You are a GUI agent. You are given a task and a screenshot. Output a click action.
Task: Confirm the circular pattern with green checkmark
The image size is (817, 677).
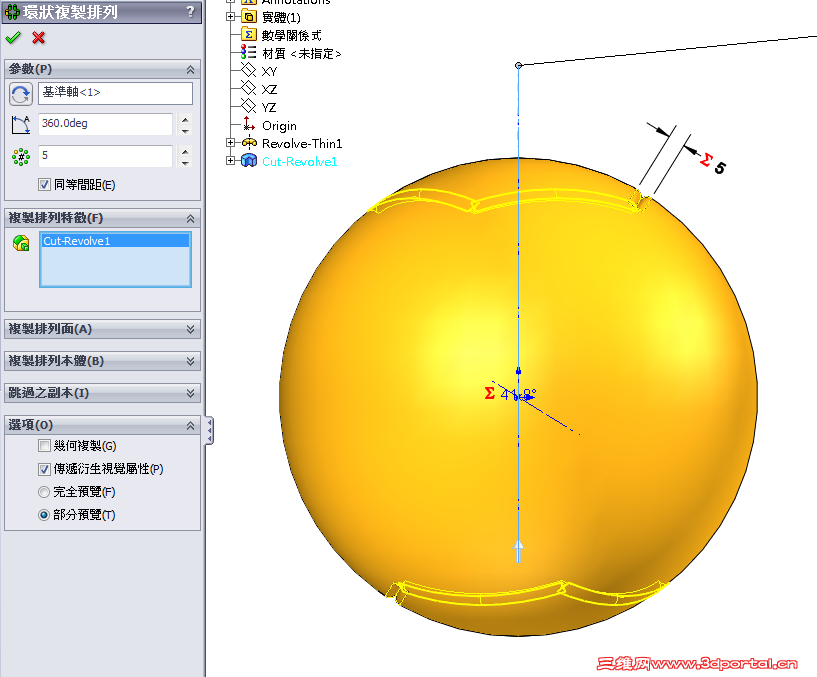(13, 38)
